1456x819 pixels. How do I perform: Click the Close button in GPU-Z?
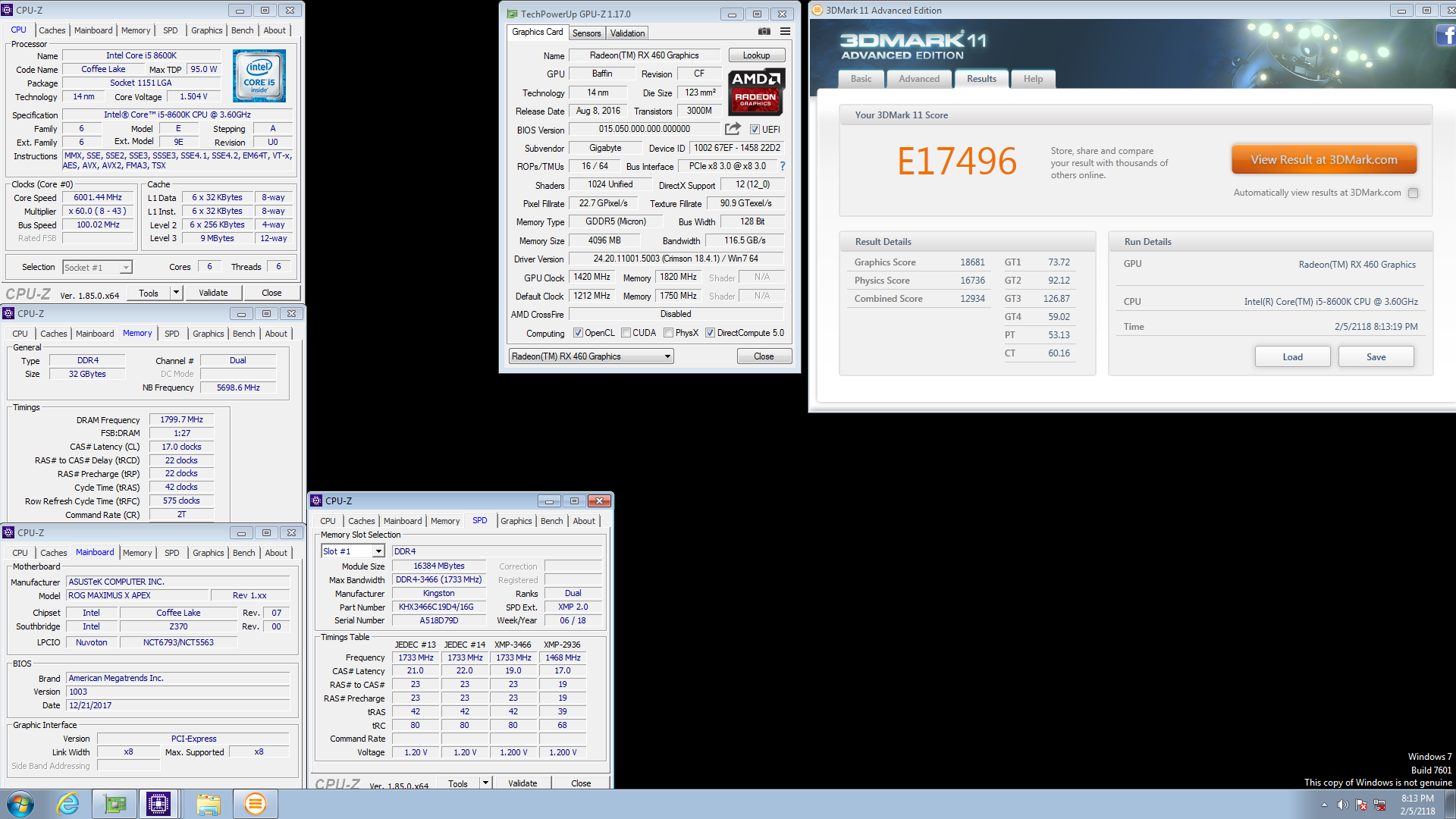(x=764, y=356)
